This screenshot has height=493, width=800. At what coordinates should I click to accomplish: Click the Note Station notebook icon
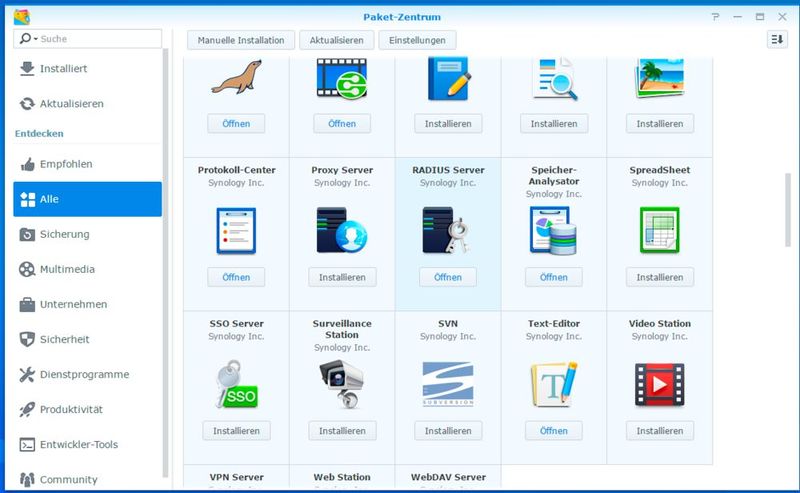tap(448, 79)
